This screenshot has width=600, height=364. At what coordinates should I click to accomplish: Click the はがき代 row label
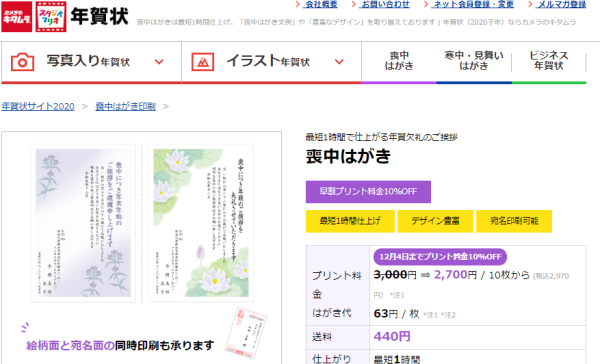pyautogui.click(x=332, y=313)
